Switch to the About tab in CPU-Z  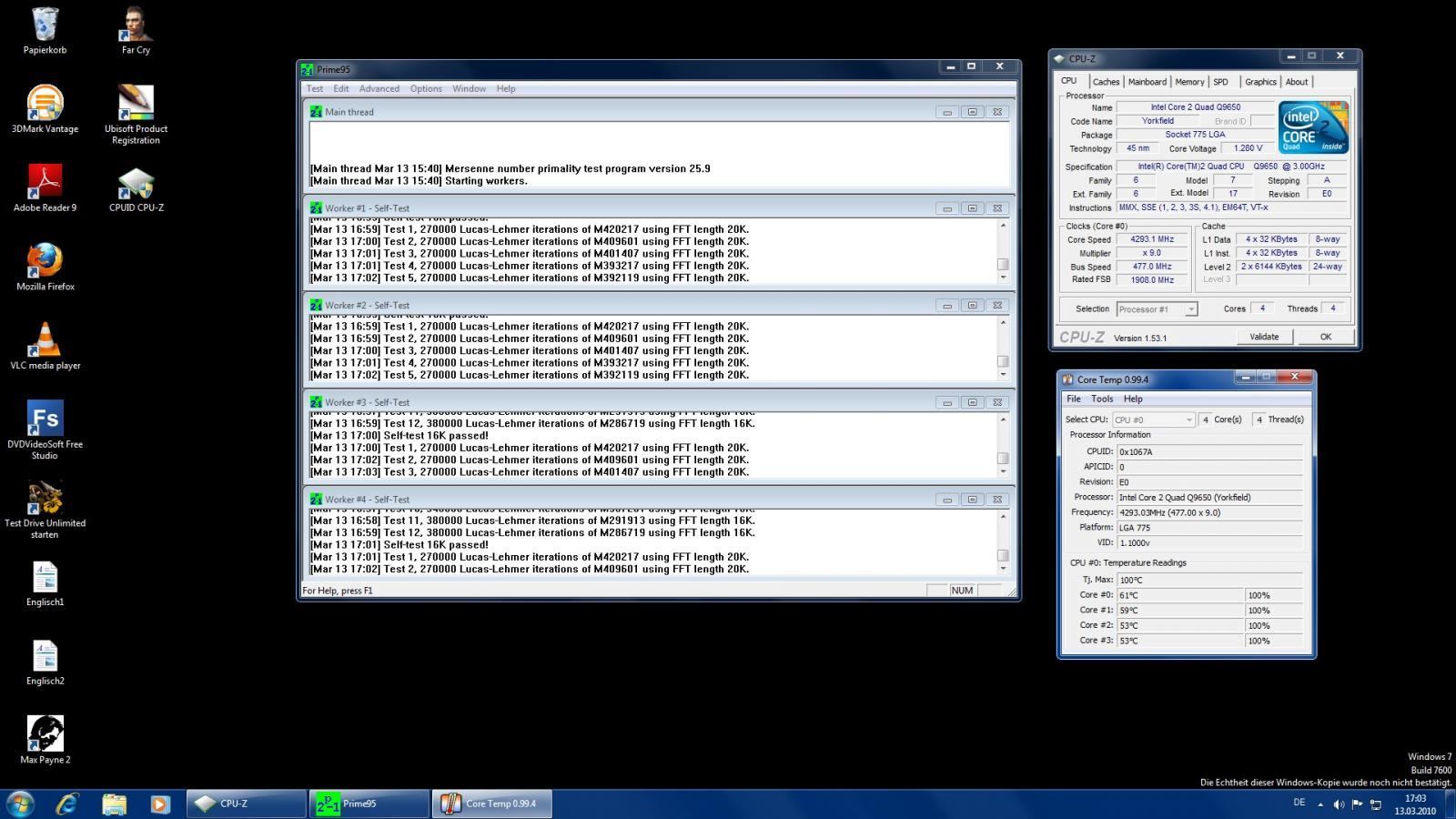(1296, 82)
